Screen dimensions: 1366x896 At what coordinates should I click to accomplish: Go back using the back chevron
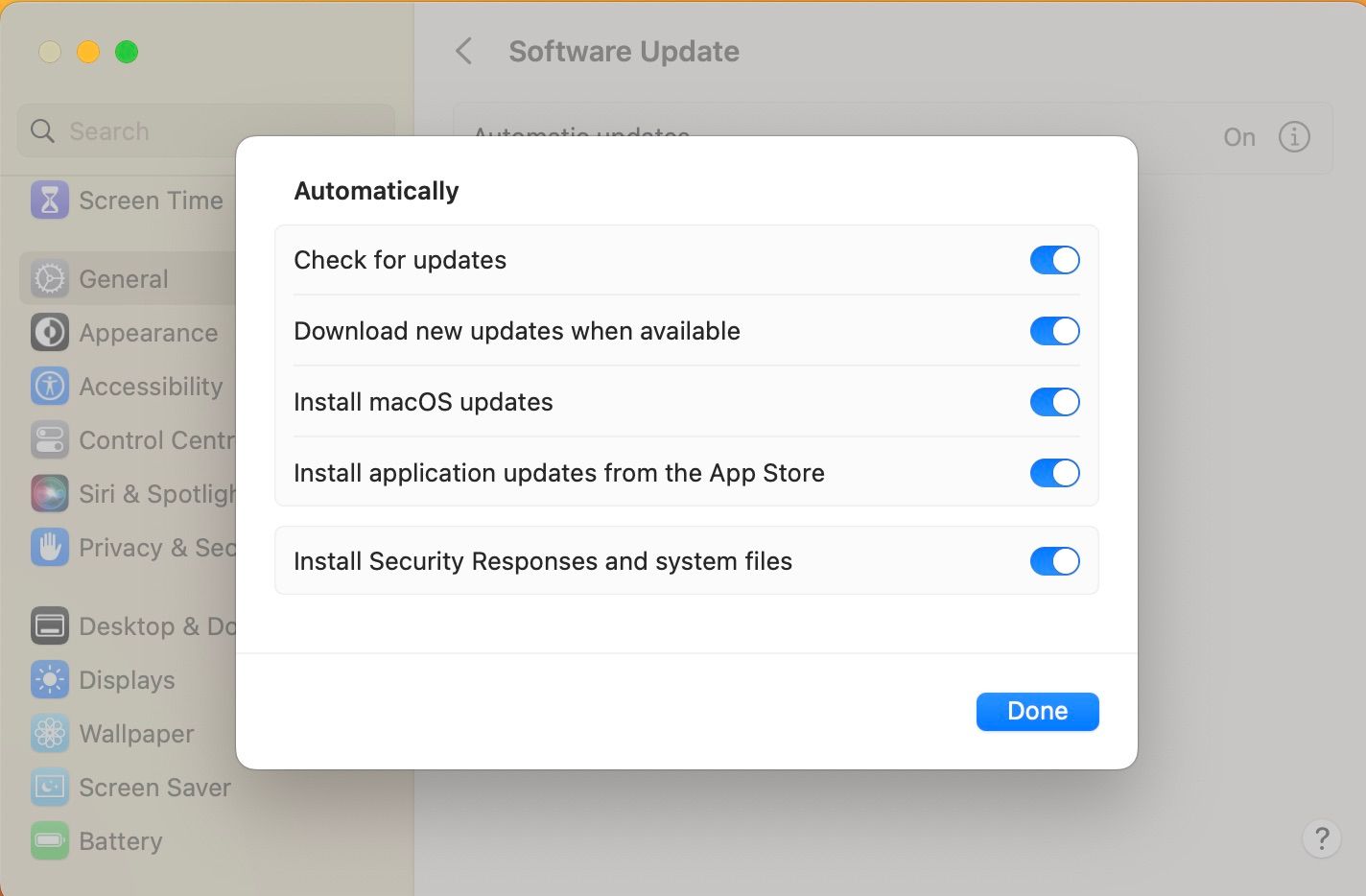[x=464, y=51]
